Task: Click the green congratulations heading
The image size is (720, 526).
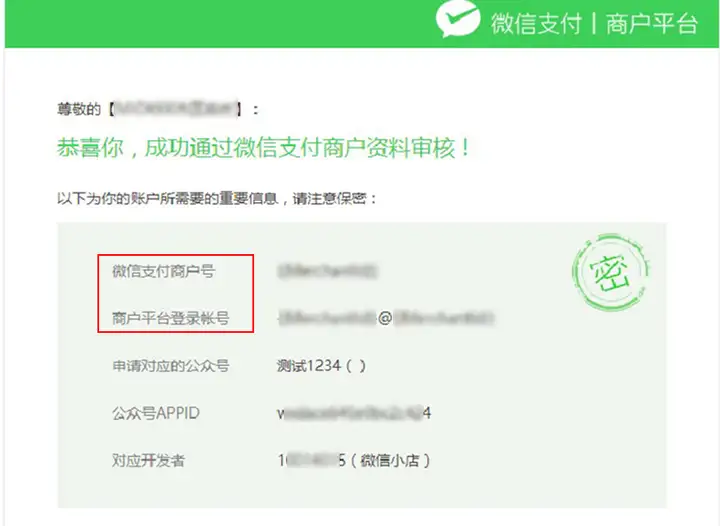Action: (x=264, y=148)
